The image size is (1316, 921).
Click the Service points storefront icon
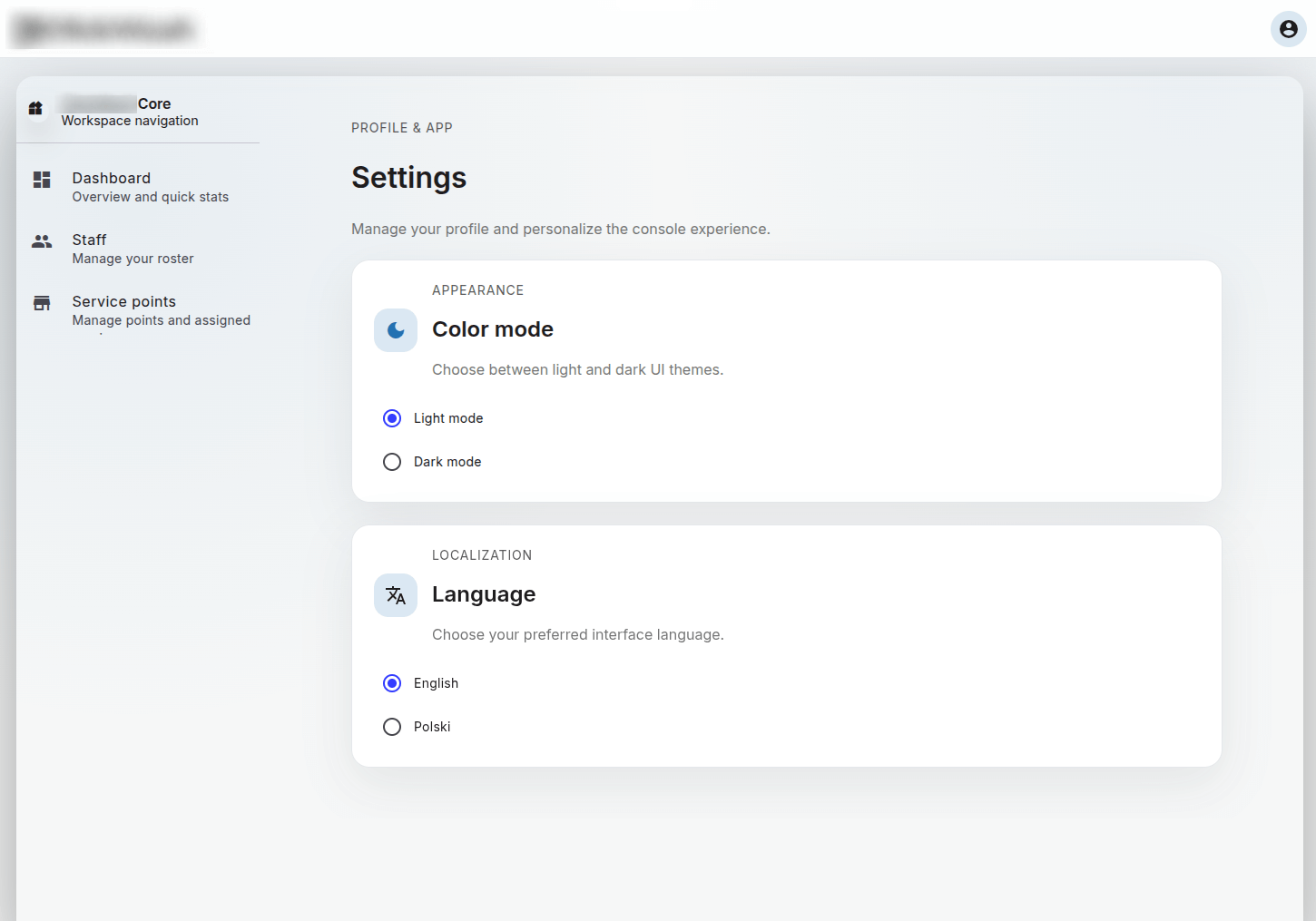[x=42, y=303]
